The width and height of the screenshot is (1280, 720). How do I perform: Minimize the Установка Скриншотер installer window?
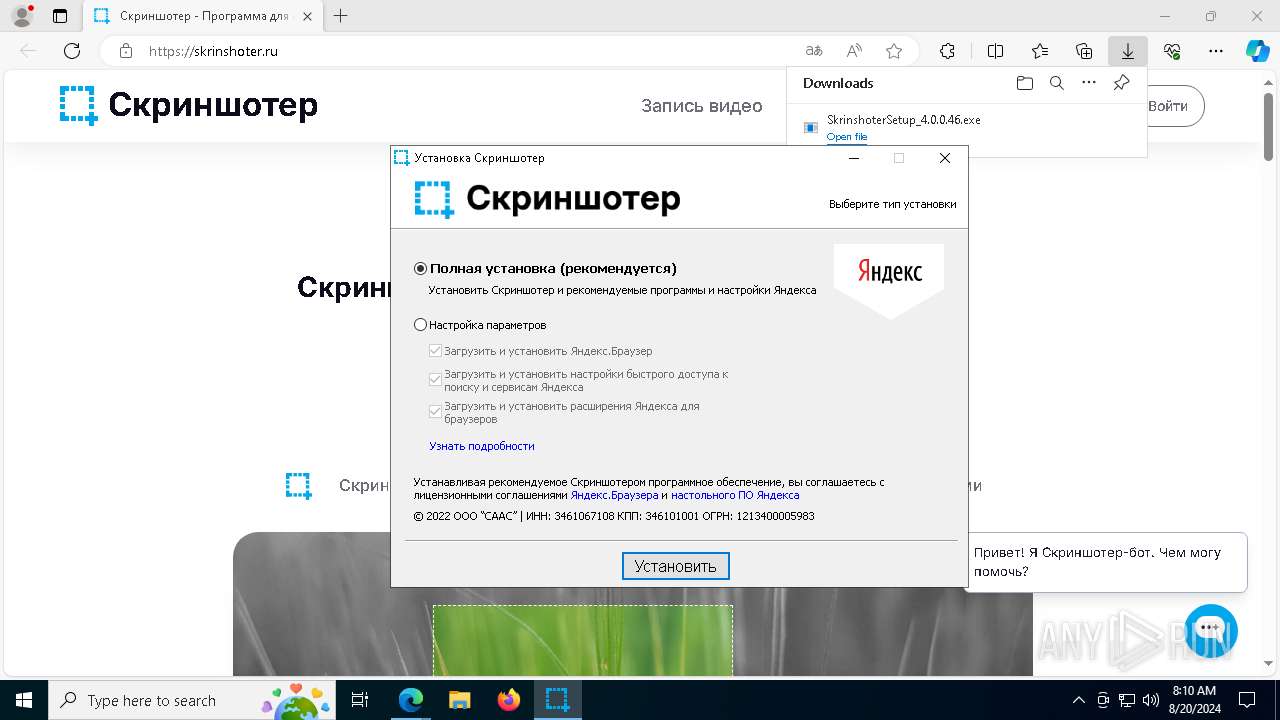point(853,158)
